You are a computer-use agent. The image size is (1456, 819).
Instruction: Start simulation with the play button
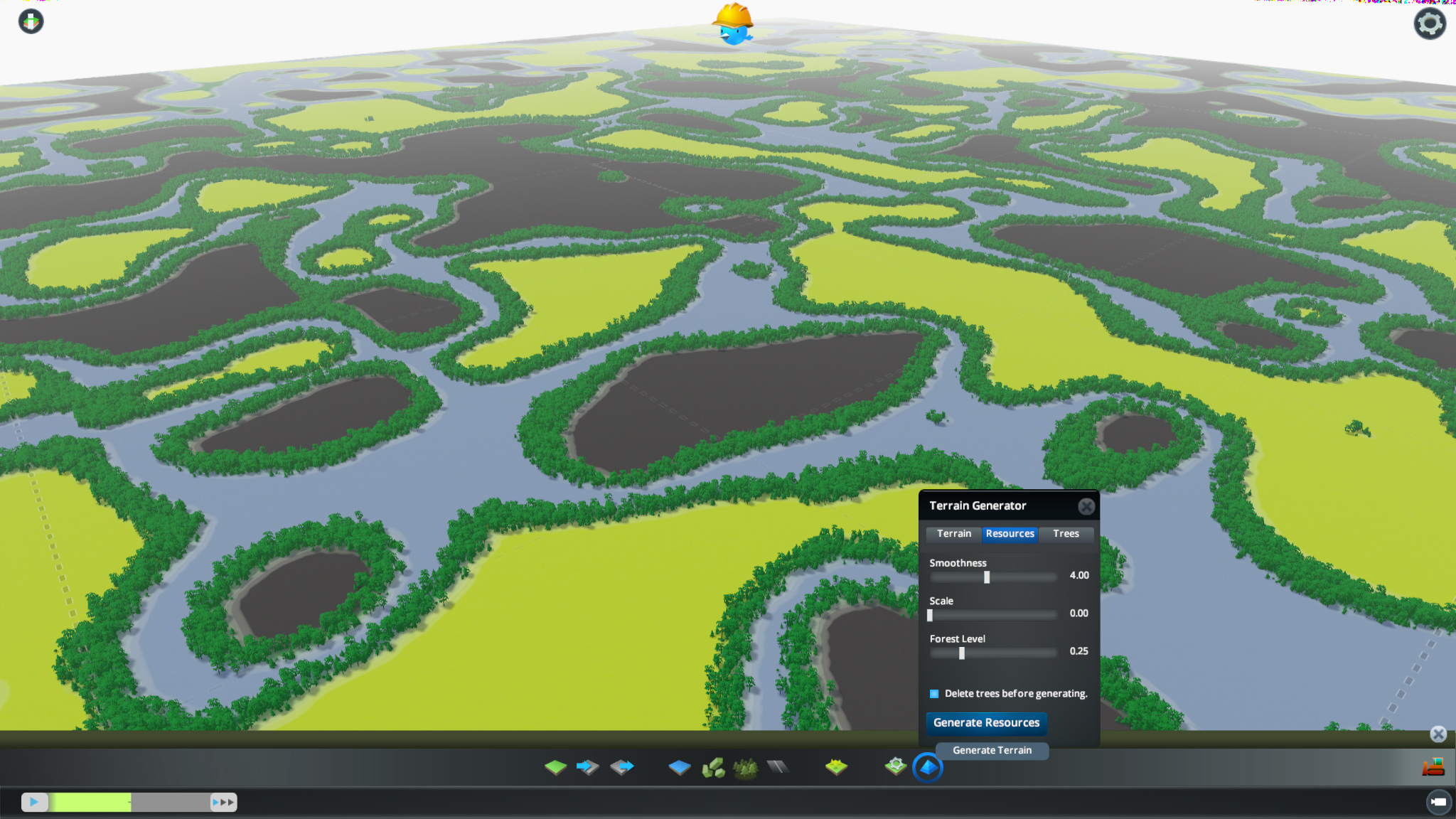(x=34, y=802)
